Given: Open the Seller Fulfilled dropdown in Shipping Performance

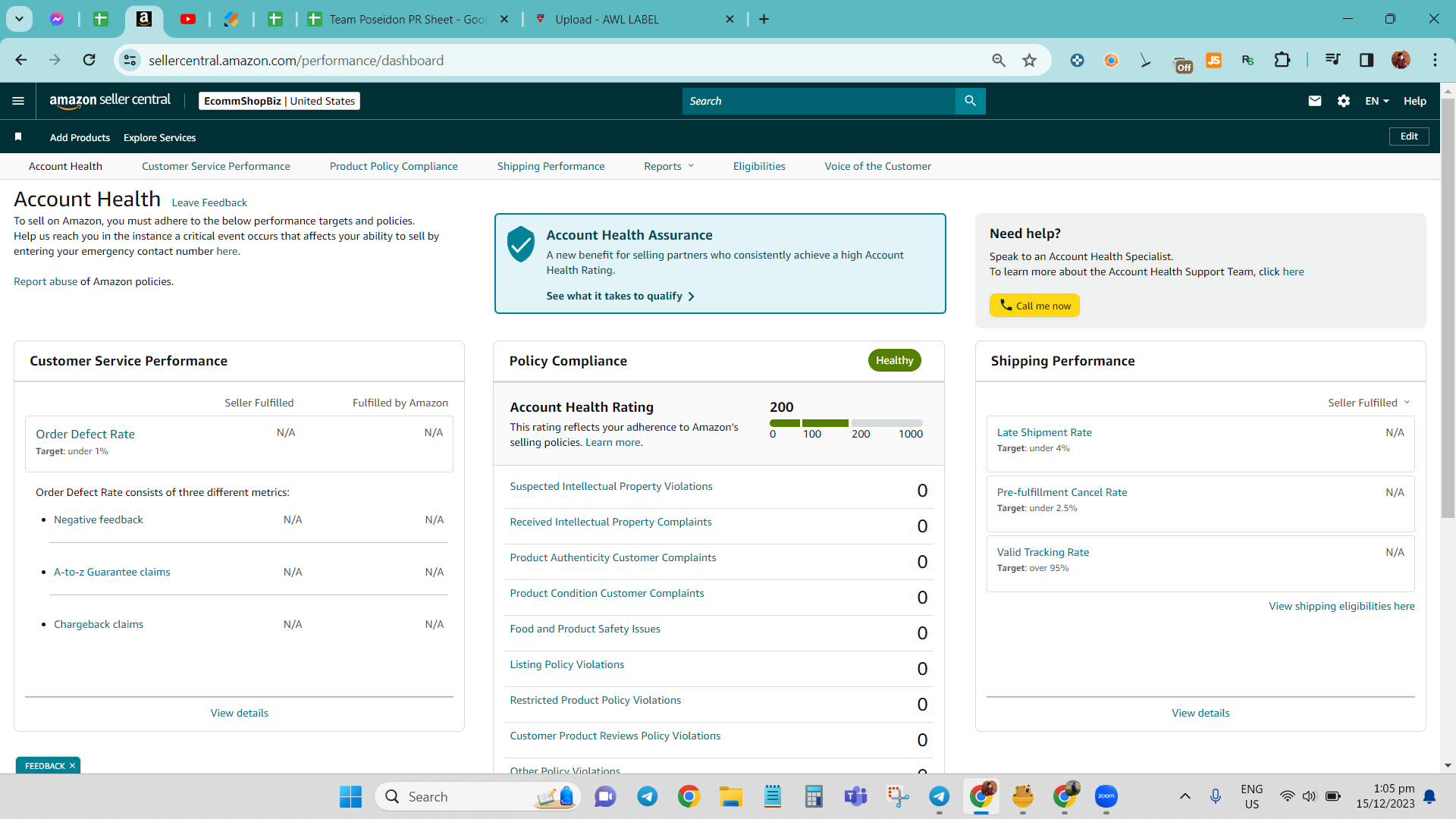Looking at the screenshot, I should click(1369, 403).
